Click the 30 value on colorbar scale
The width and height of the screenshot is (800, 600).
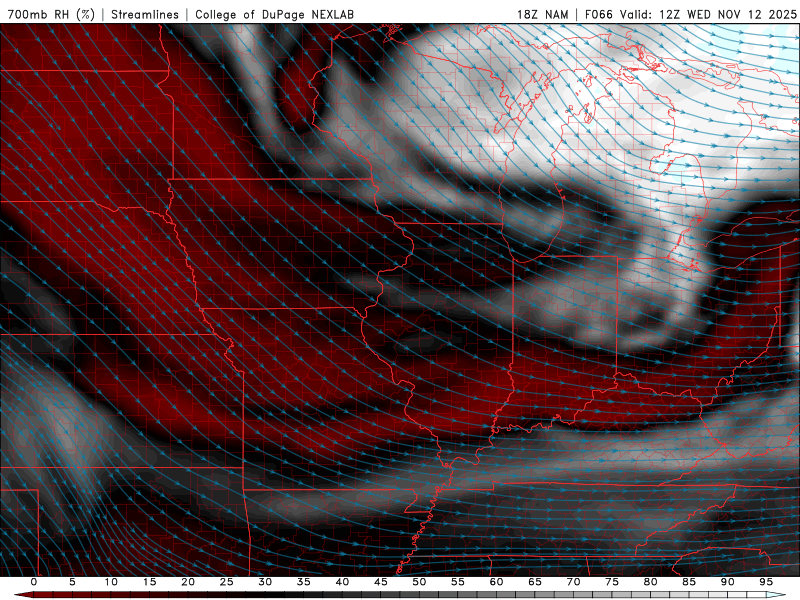[x=265, y=582]
